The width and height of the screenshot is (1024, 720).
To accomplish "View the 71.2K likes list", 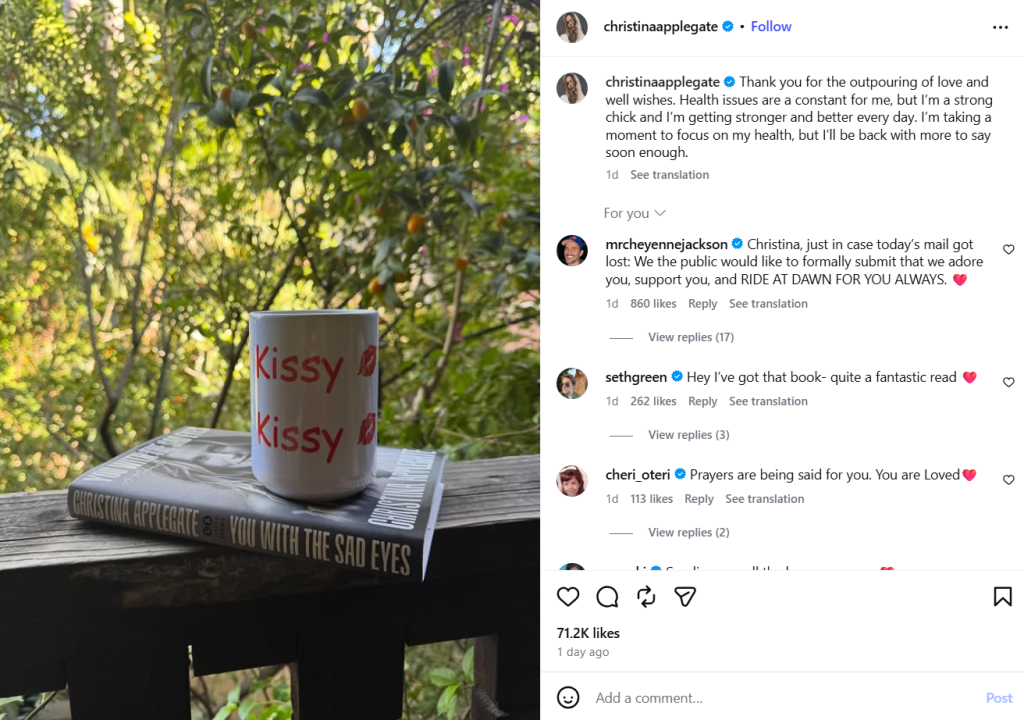I will click(588, 633).
